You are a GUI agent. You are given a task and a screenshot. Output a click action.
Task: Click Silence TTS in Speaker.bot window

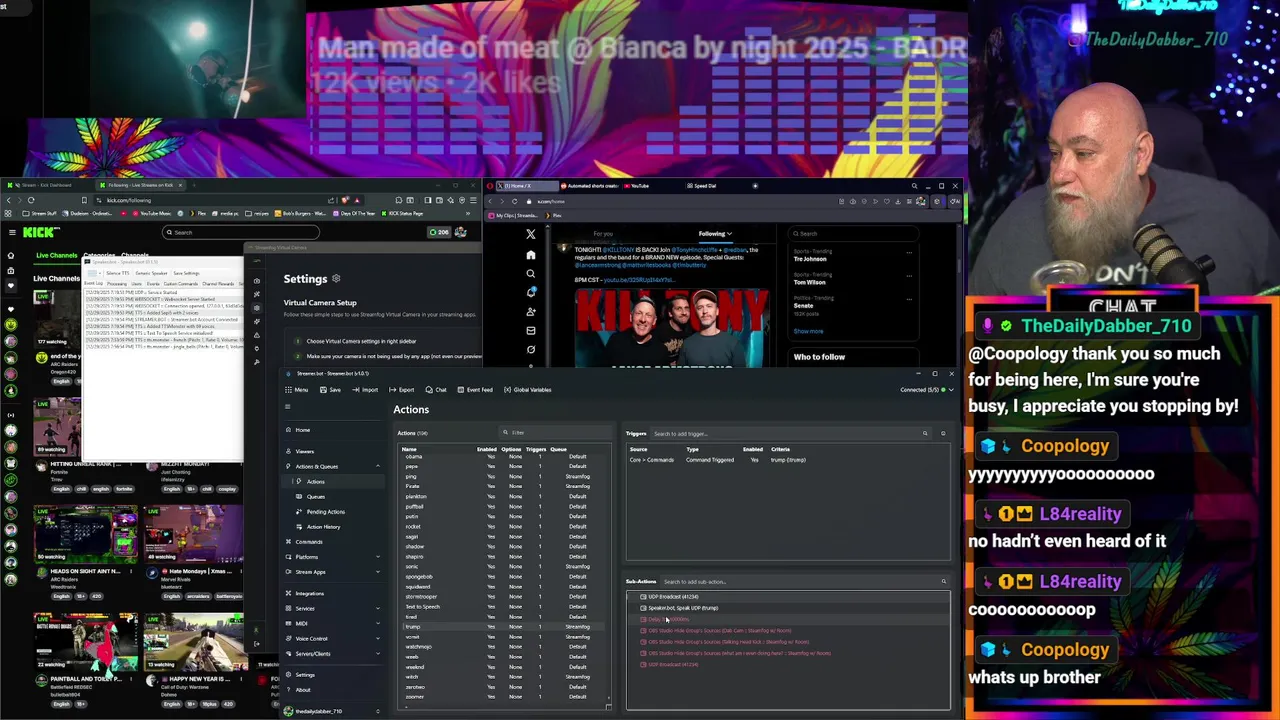coord(118,273)
